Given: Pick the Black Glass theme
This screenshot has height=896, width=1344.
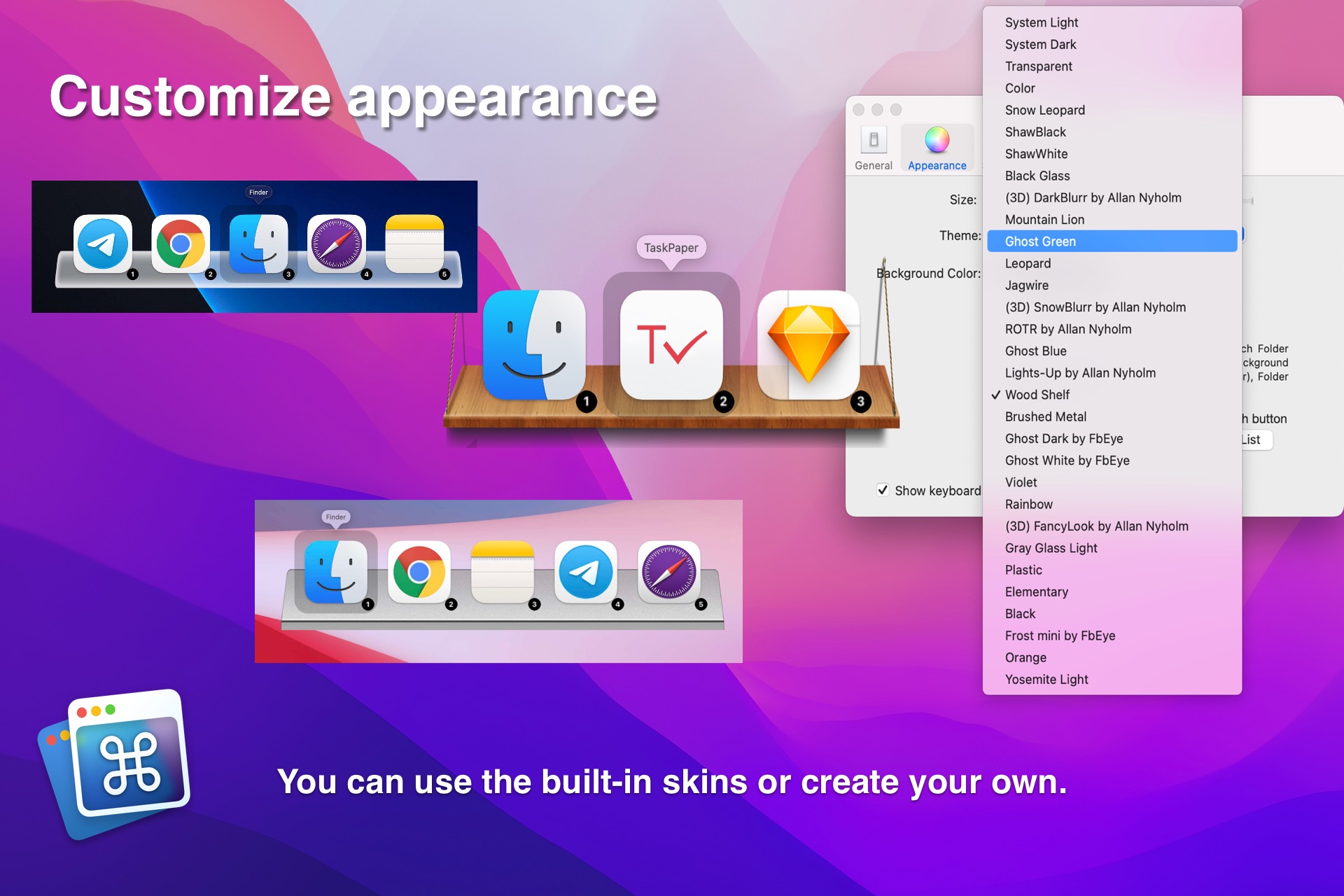Looking at the screenshot, I should pyautogui.click(x=1112, y=176).
